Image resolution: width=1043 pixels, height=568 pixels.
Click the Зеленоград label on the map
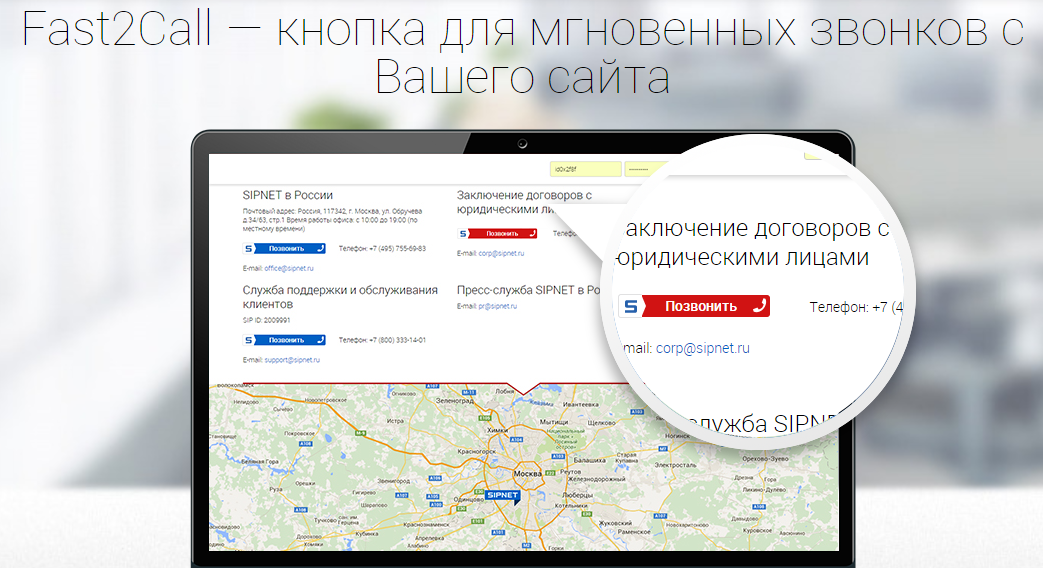click(x=455, y=400)
